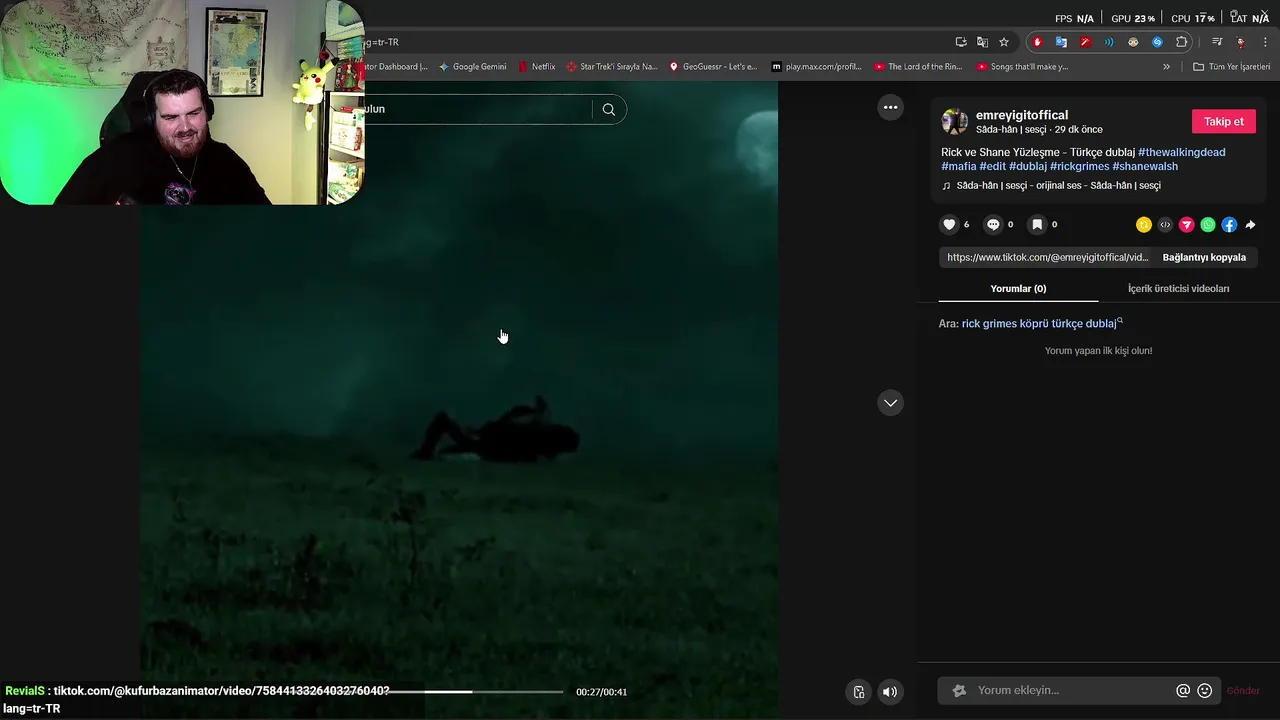Switch to the İçerik üreticisi videoları tab

[x=1178, y=288]
